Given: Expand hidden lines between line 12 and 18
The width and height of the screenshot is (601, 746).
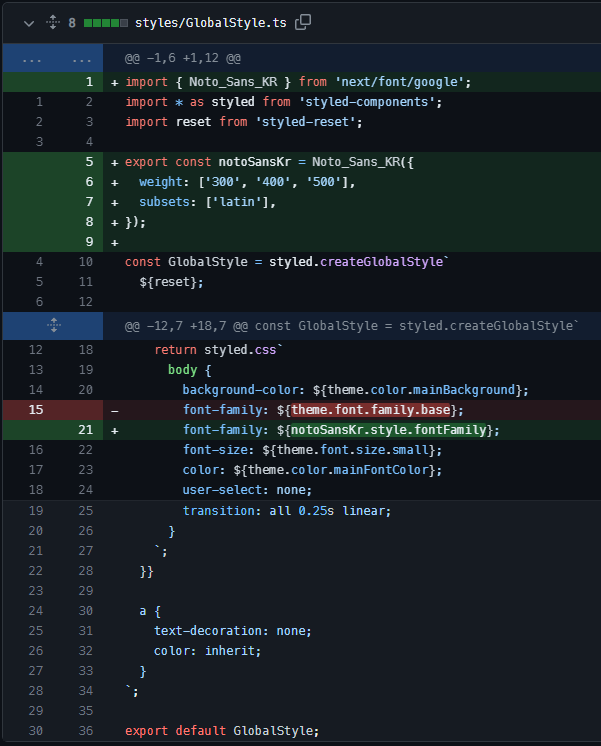Looking at the screenshot, I should 53,325.
